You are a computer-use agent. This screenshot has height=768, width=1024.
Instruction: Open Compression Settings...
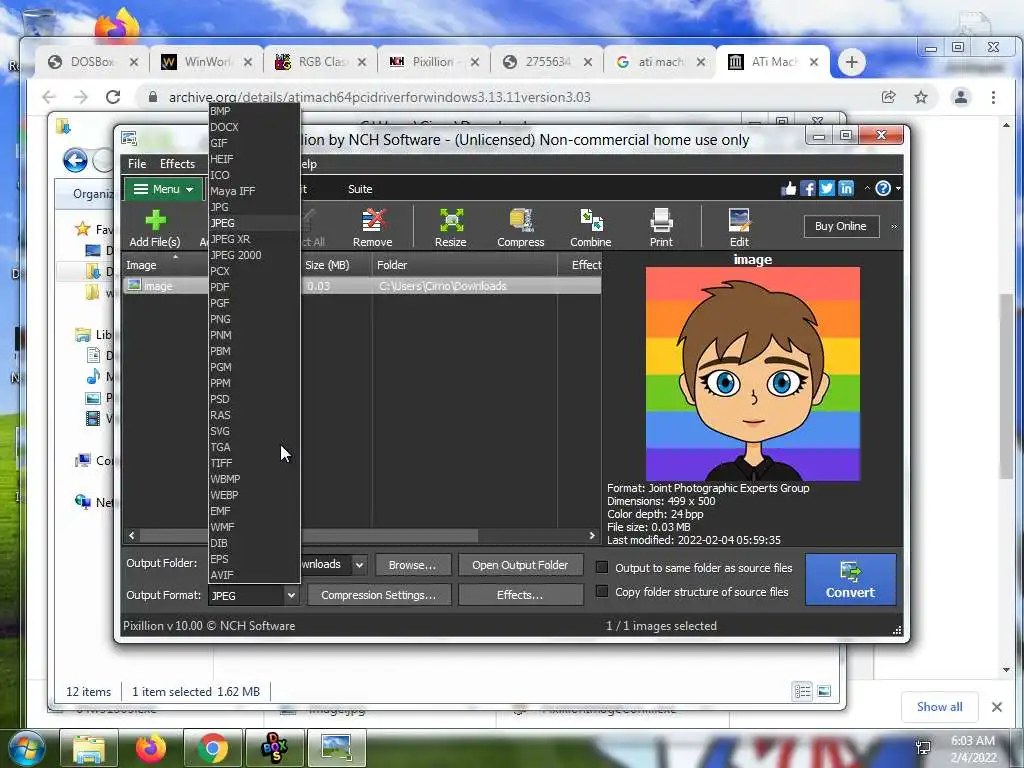[x=378, y=595]
